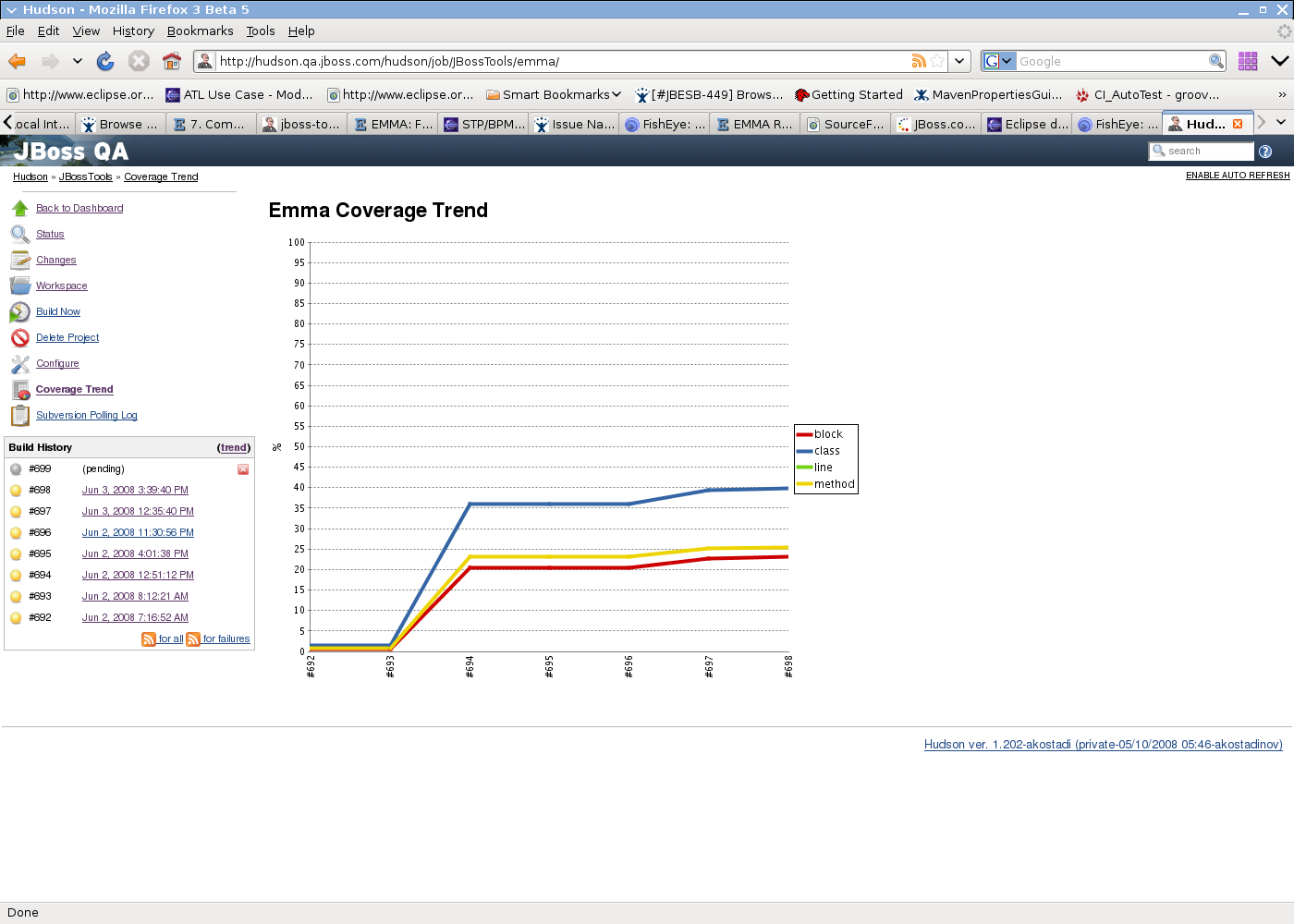Click the Status magnifier icon
The image size is (1294, 924).
coord(20,234)
